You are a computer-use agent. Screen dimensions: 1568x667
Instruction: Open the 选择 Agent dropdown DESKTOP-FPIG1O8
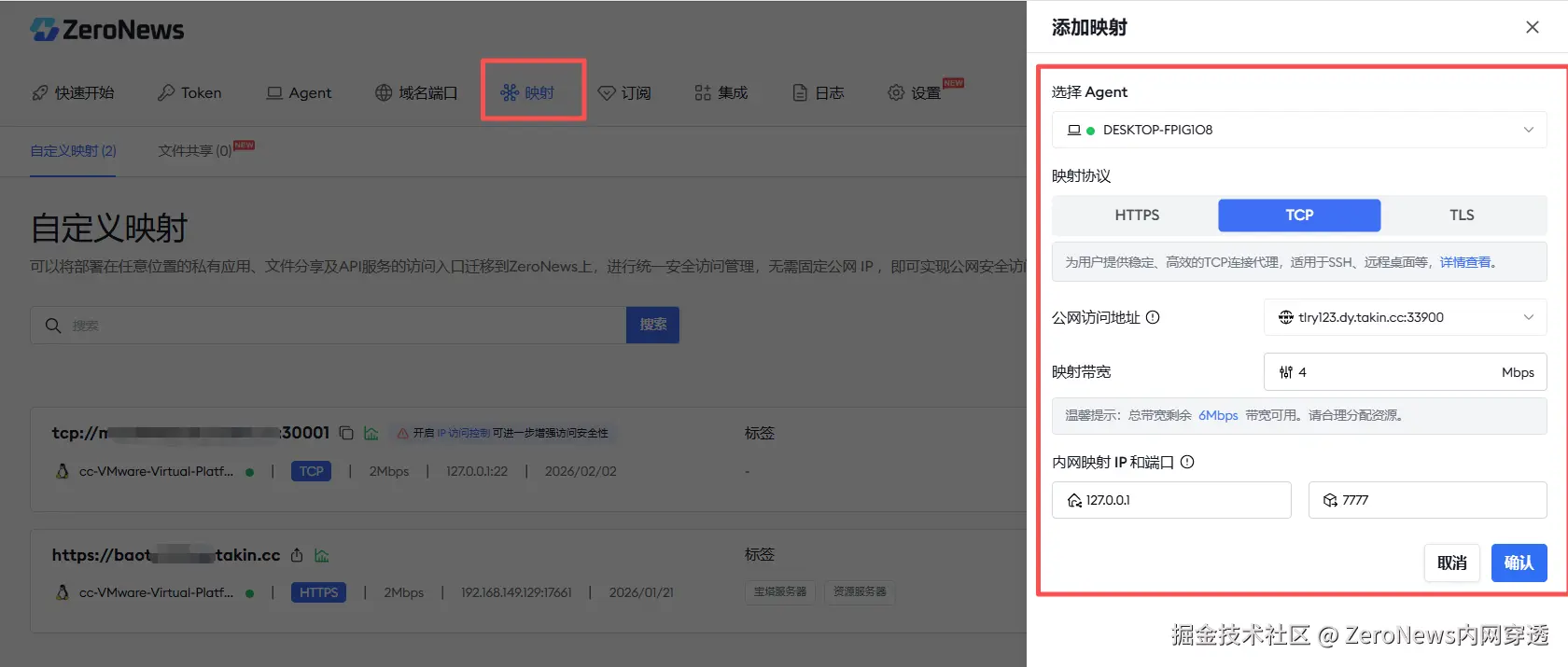click(1299, 130)
